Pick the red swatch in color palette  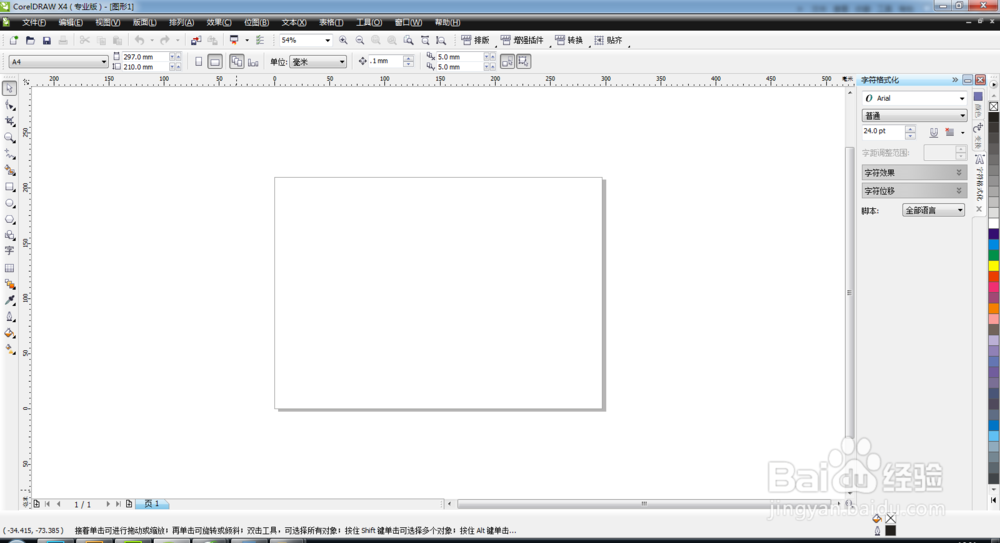[x=994, y=276]
